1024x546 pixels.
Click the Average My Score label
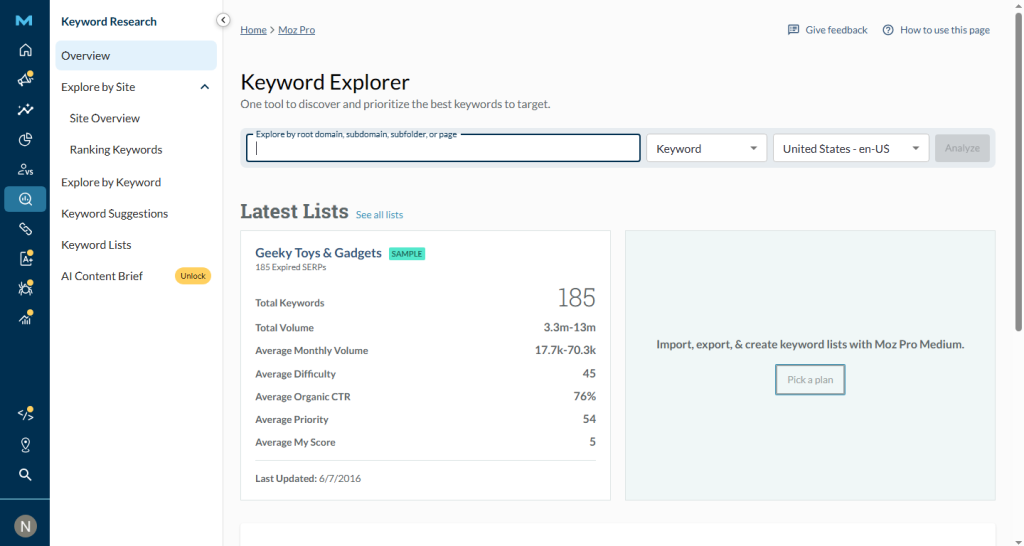pyautogui.click(x=295, y=442)
